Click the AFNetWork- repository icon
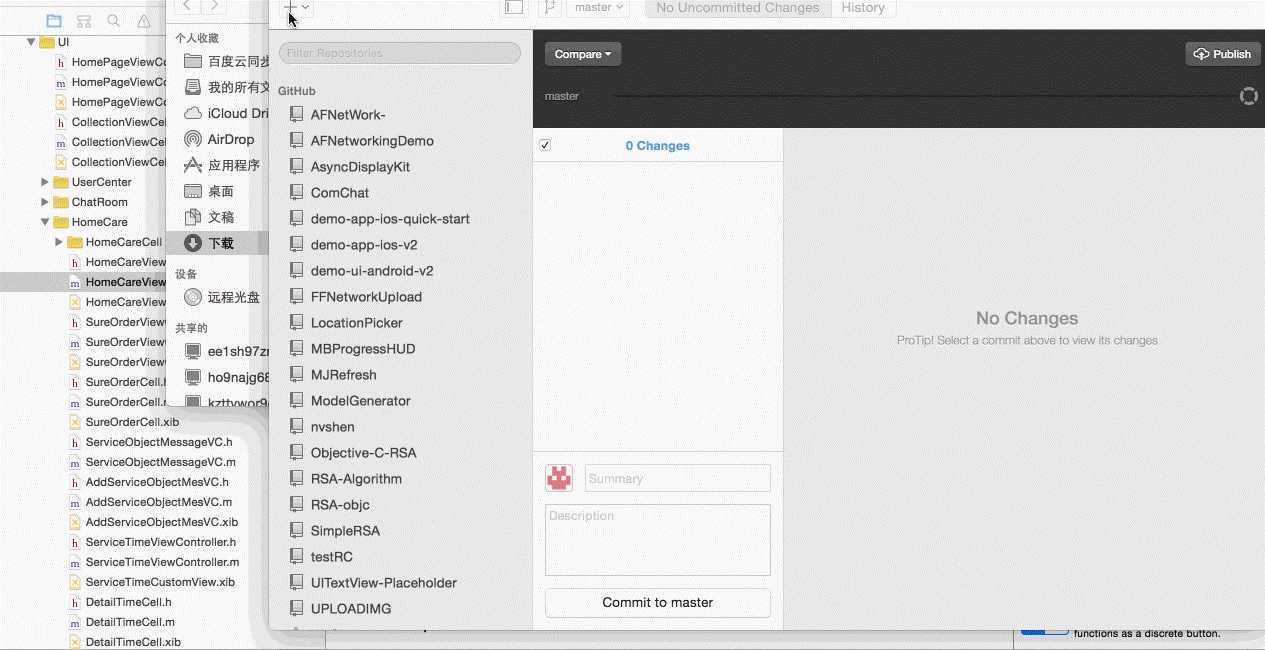 tap(296, 115)
